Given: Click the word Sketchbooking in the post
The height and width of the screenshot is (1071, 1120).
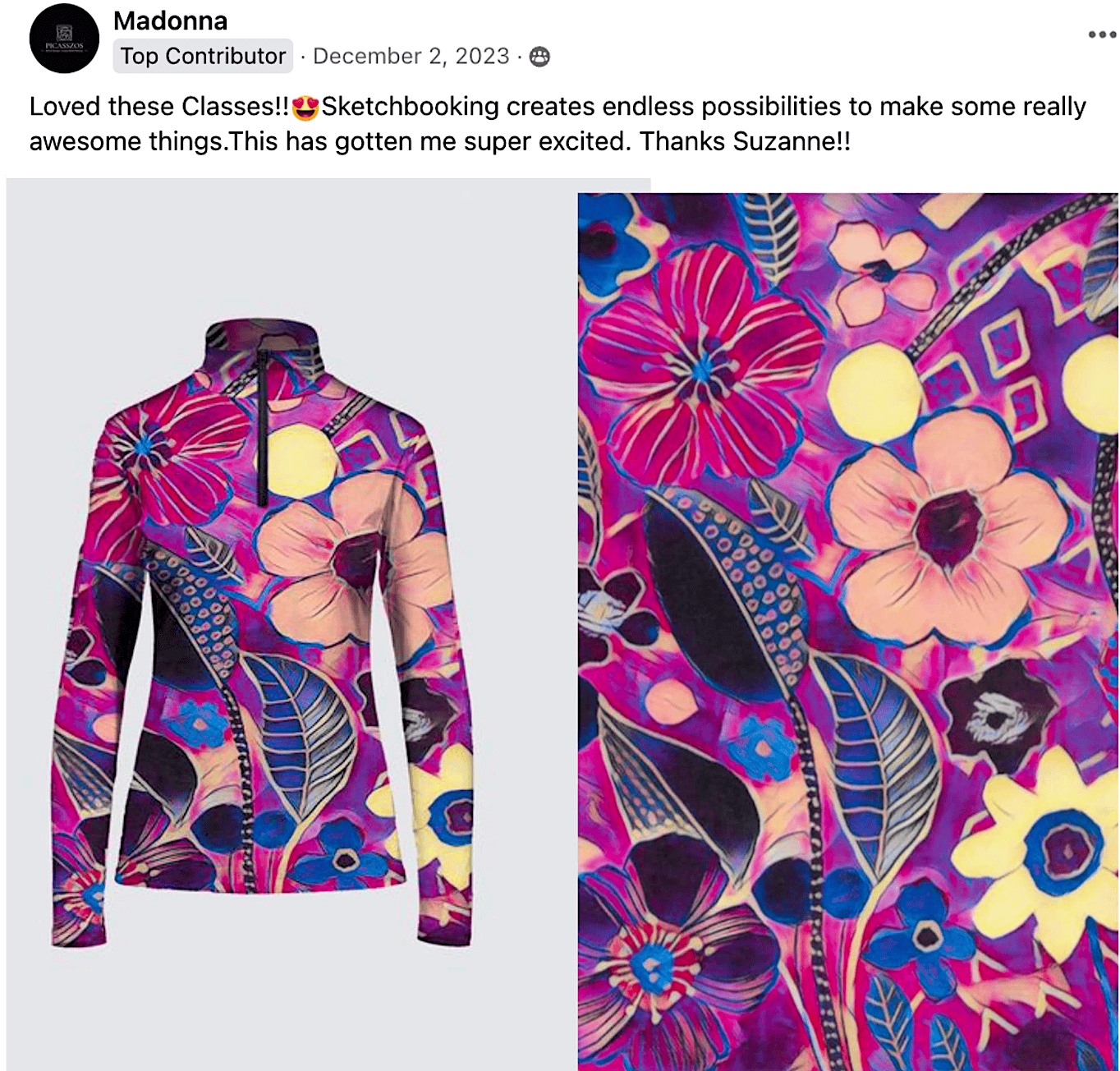Looking at the screenshot, I should click(410, 108).
